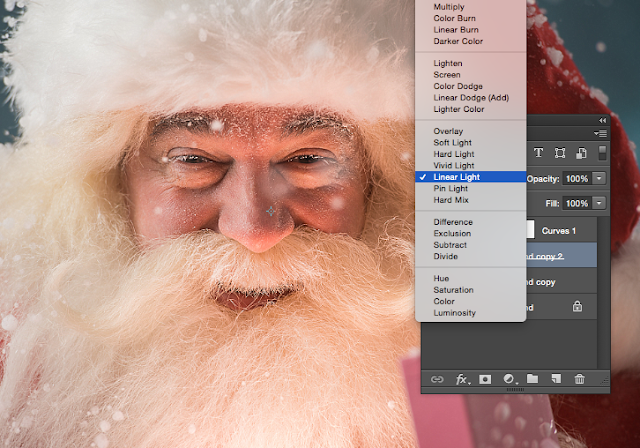This screenshot has width=640, height=448.
Task: Toggle layer filtering switch
Action: [x=602, y=153]
